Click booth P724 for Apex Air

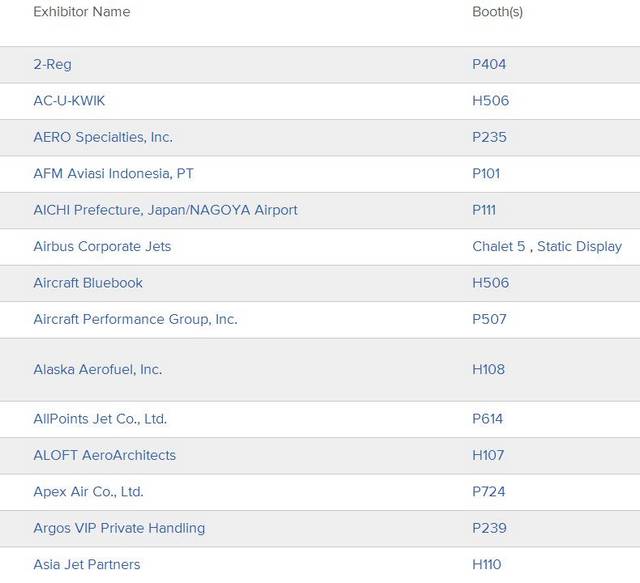[489, 492]
